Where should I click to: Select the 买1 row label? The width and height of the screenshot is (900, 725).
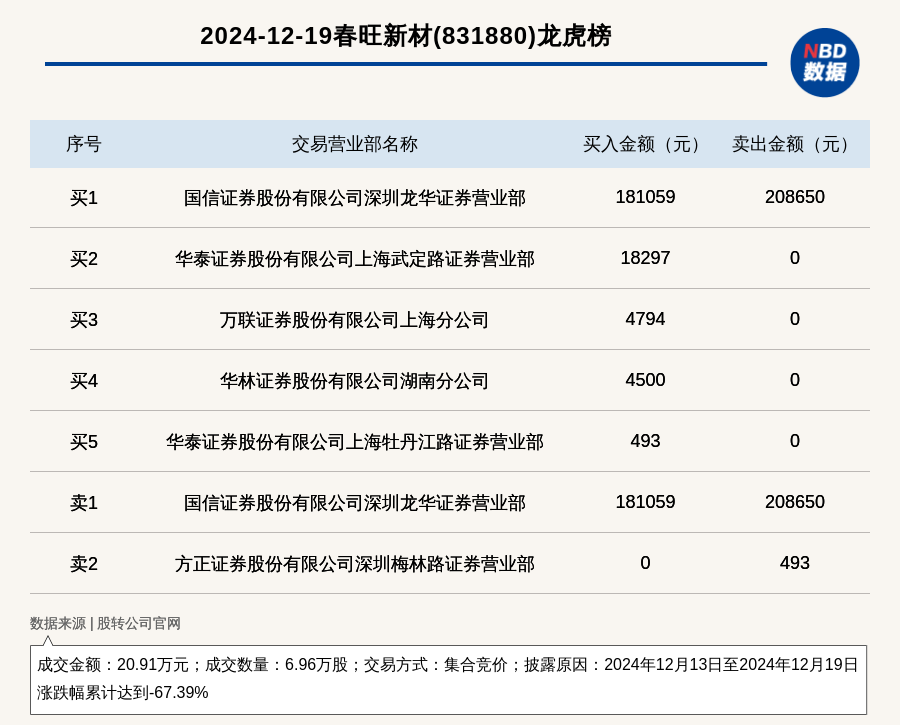(84, 198)
